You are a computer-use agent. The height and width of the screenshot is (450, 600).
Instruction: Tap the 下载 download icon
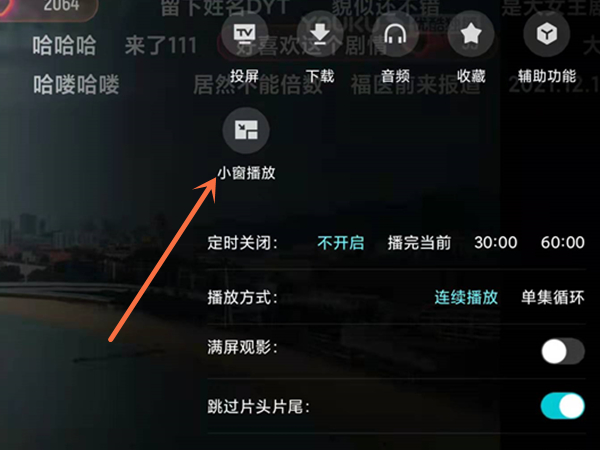tap(320, 34)
